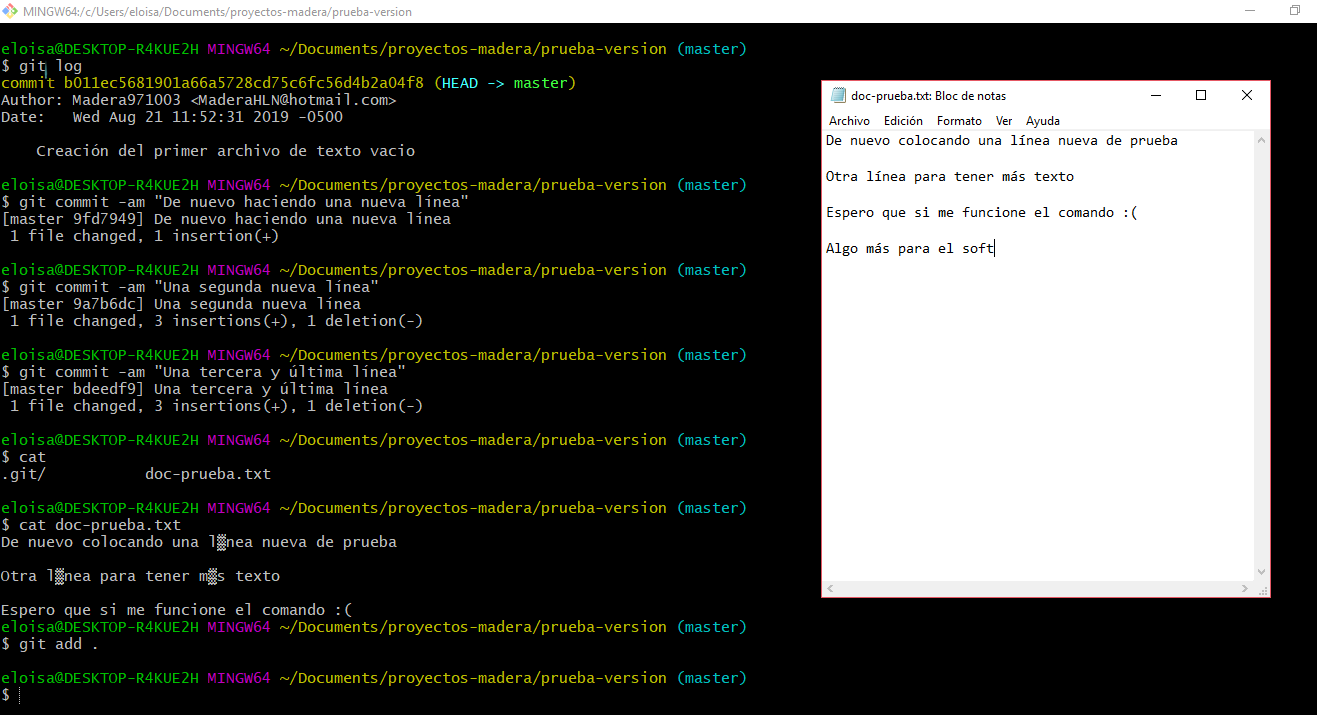Restore down the MINGW64 terminal window
Image resolution: width=1317 pixels, height=715 pixels.
click(x=1294, y=11)
